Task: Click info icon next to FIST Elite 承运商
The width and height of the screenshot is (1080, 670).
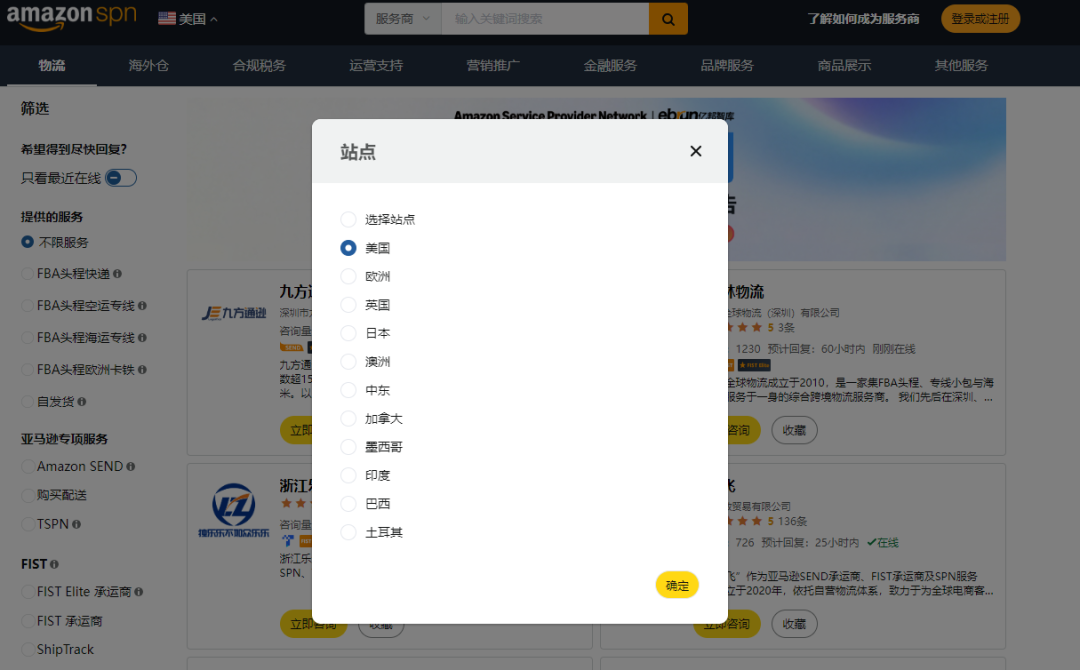Action: [x=138, y=592]
